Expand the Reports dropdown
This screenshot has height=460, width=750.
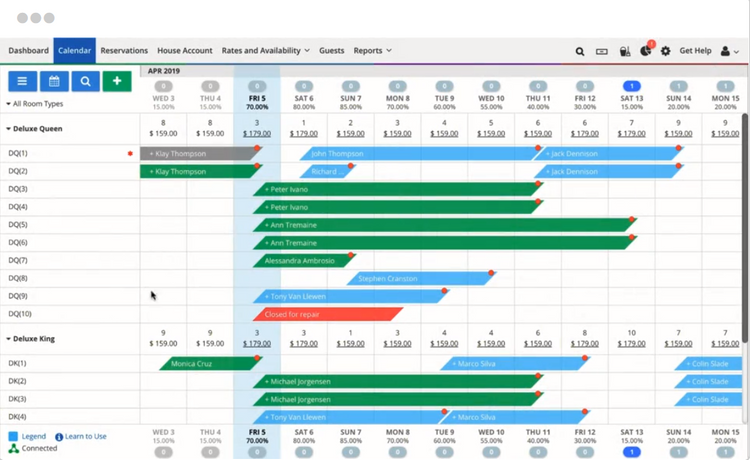pos(373,50)
